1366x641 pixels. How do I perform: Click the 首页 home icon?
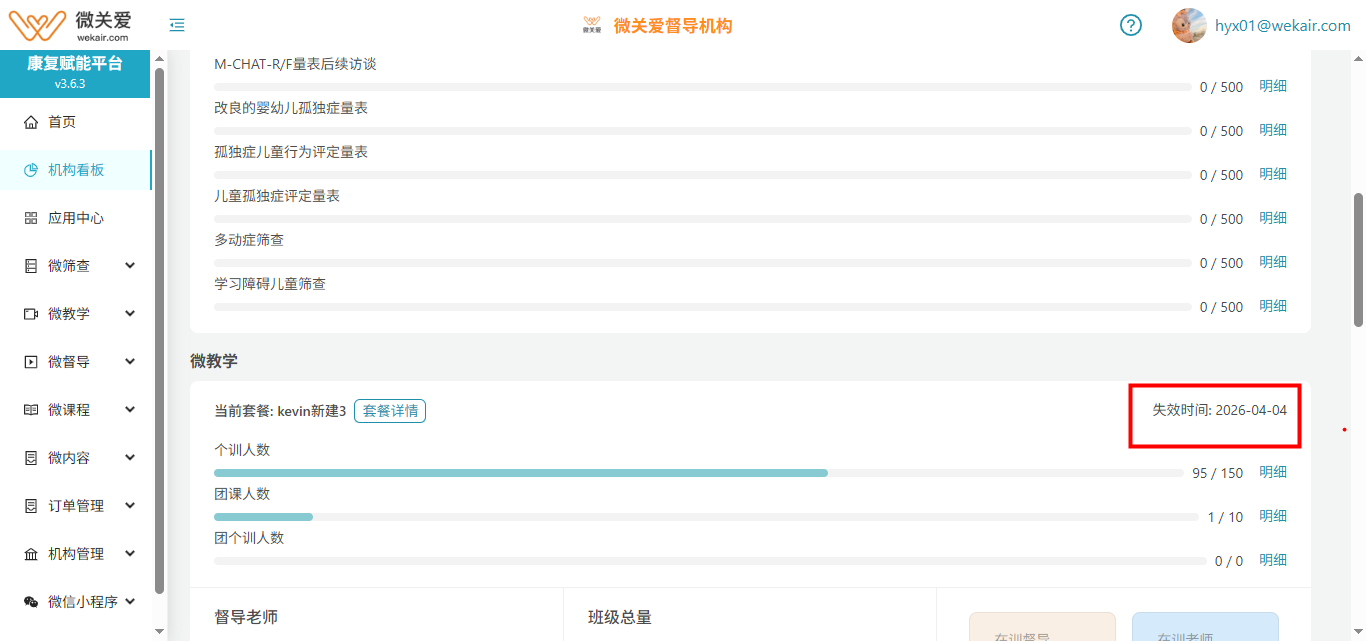coord(31,122)
